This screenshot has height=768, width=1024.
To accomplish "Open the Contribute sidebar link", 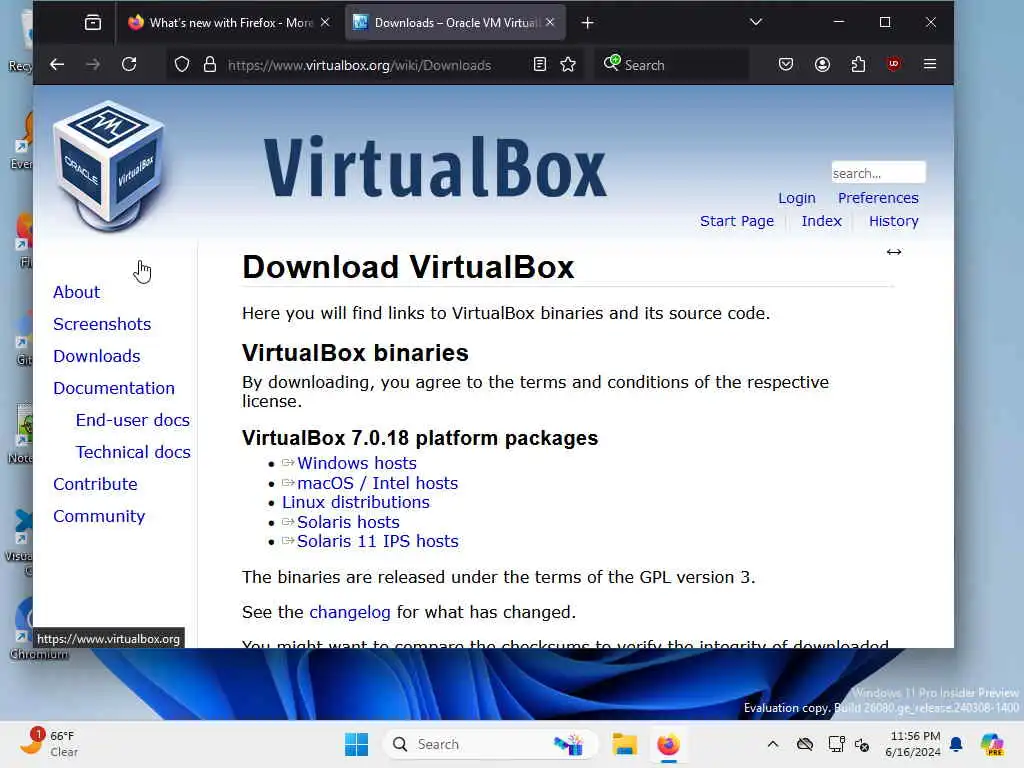I will [95, 485].
